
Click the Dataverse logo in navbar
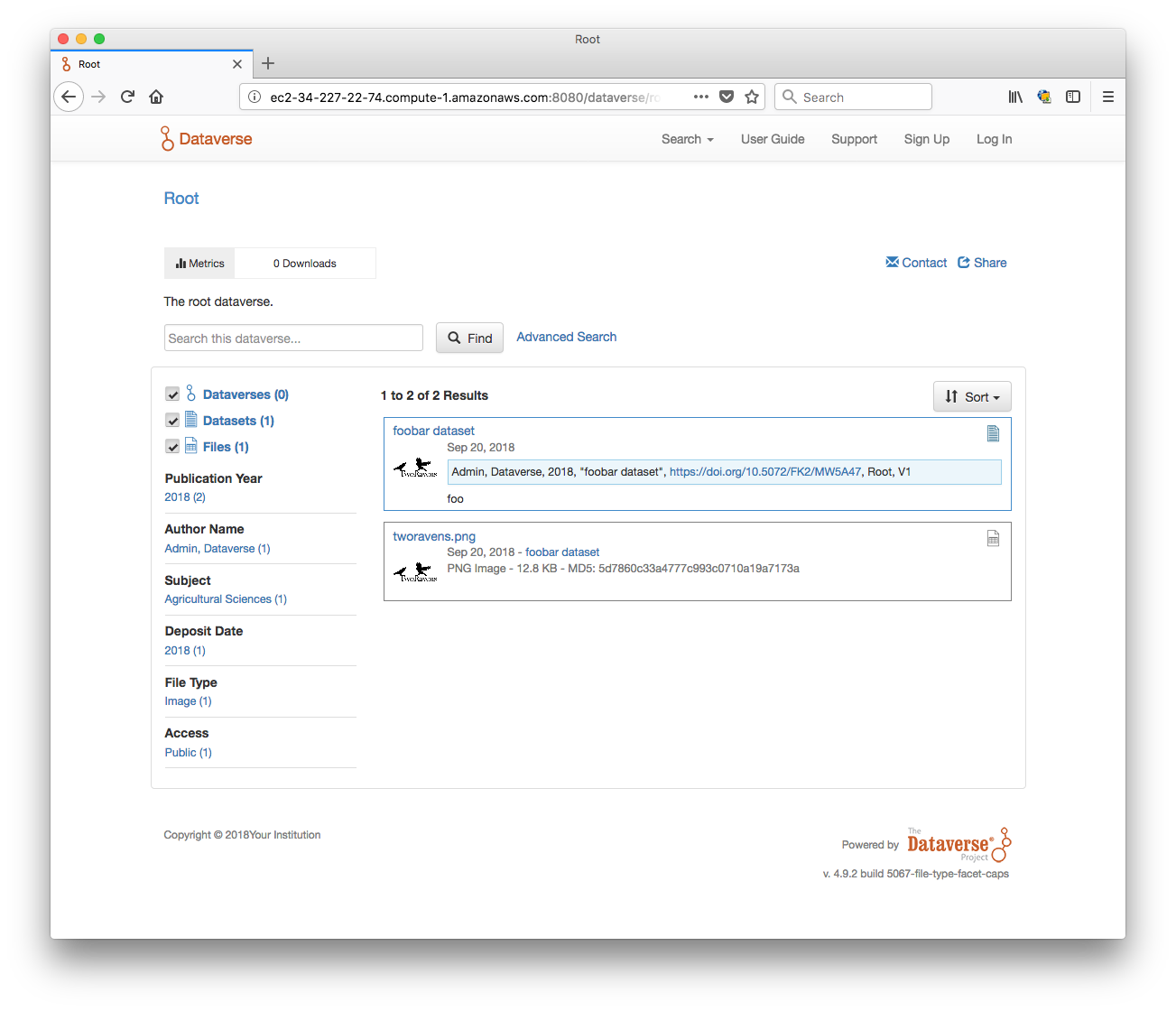206,138
